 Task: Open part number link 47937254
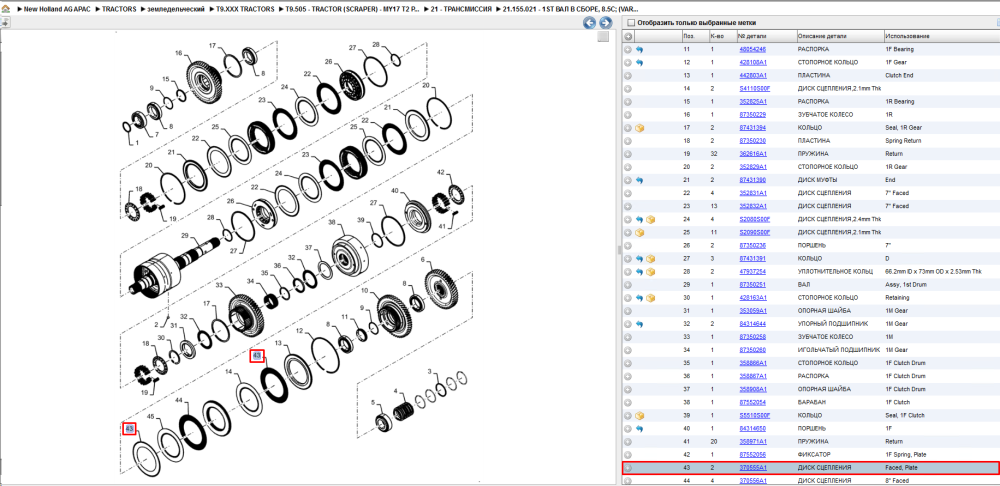(753, 272)
